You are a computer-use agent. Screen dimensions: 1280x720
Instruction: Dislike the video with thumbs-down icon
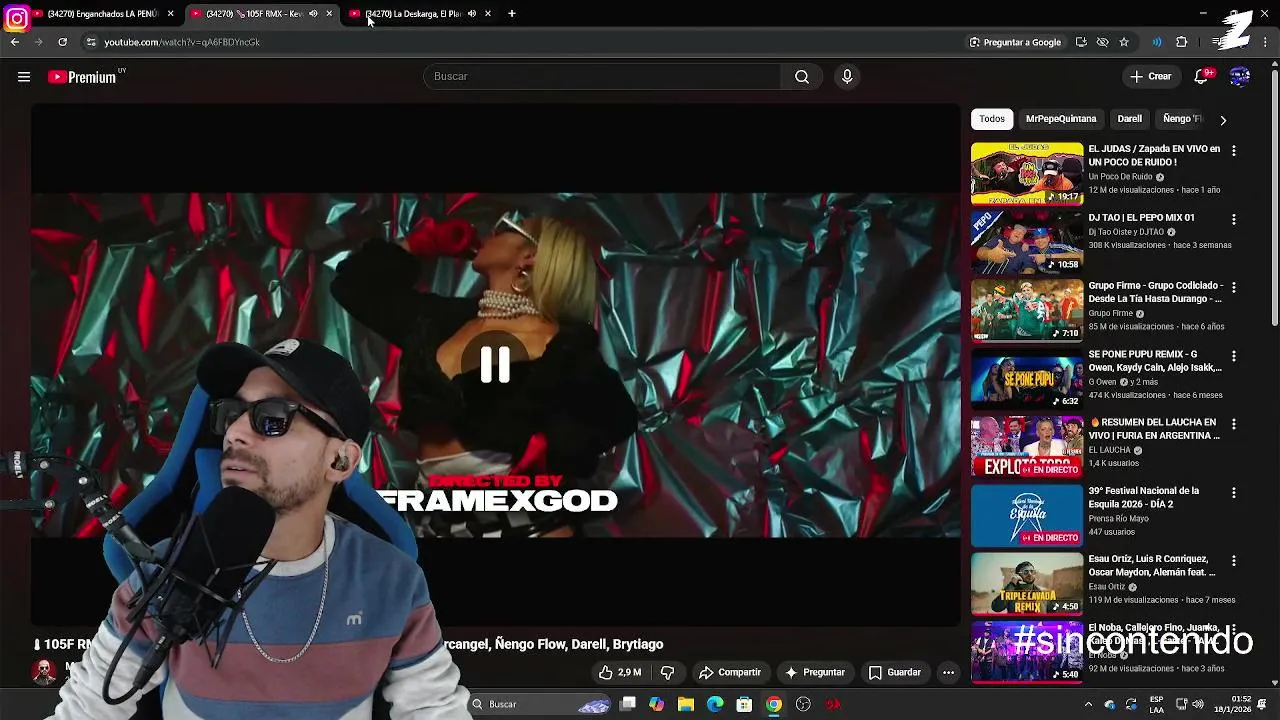click(668, 673)
